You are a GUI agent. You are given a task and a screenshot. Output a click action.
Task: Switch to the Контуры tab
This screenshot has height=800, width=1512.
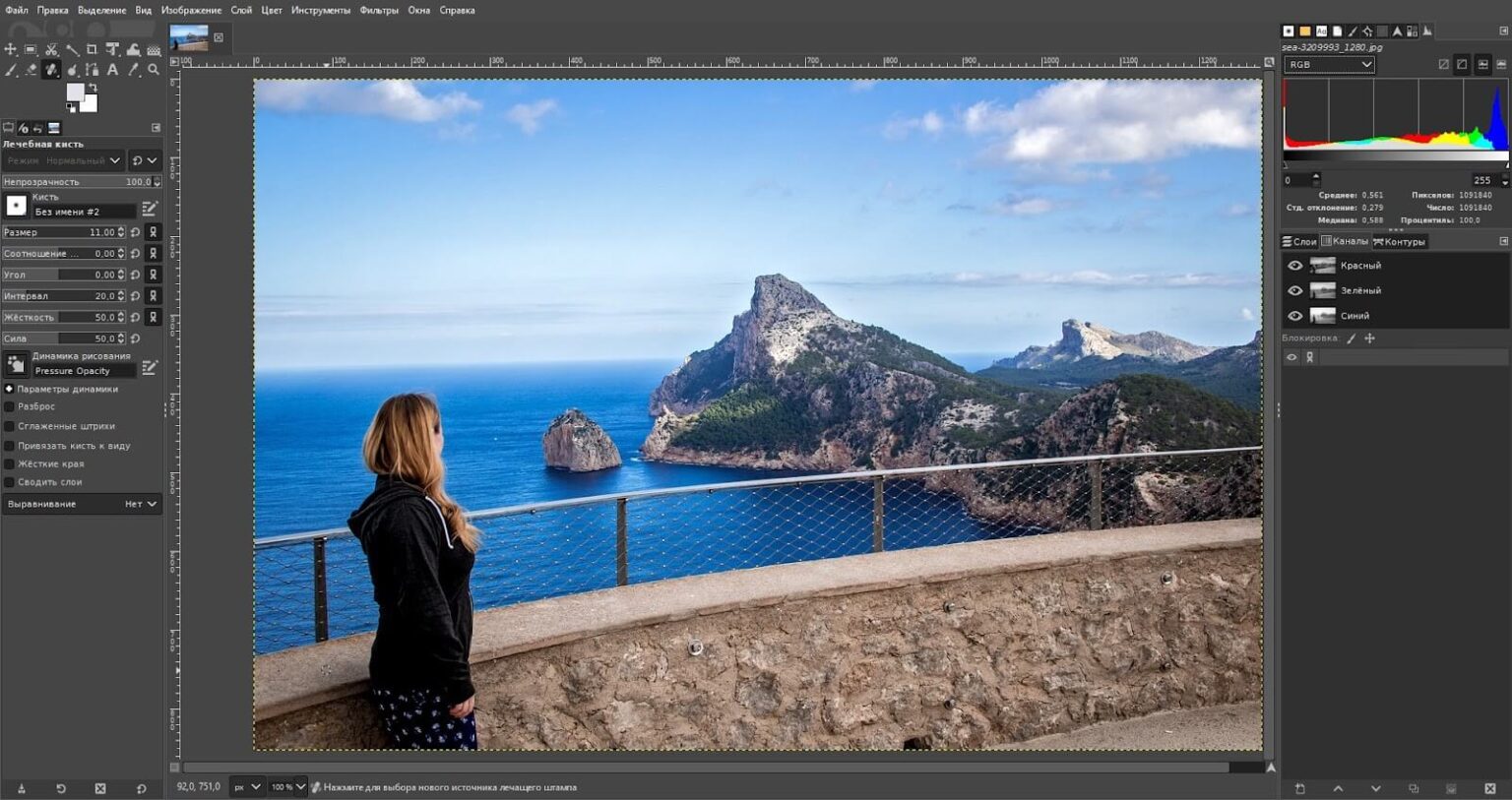1399,241
